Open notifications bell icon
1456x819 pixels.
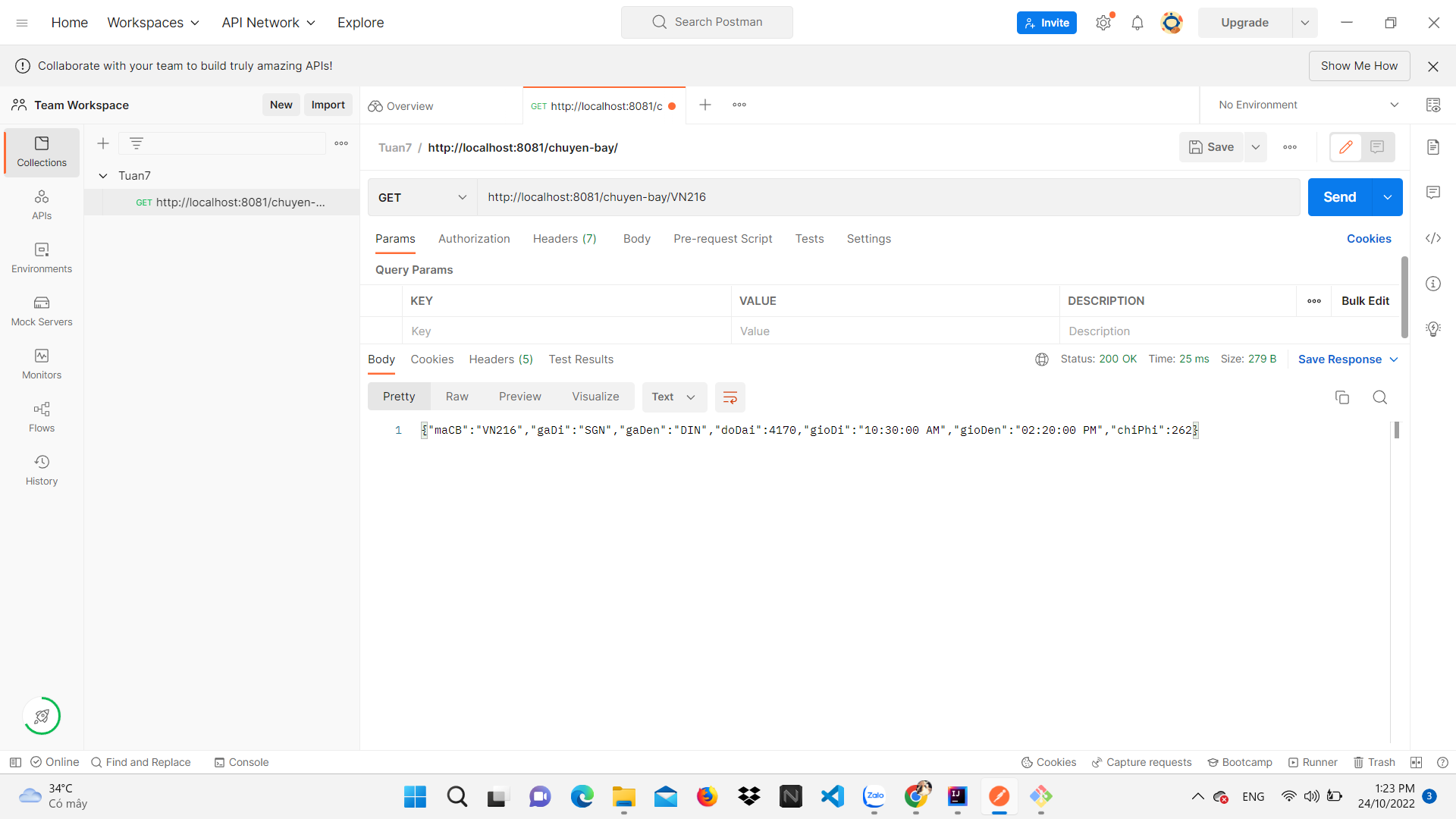(x=1137, y=23)
